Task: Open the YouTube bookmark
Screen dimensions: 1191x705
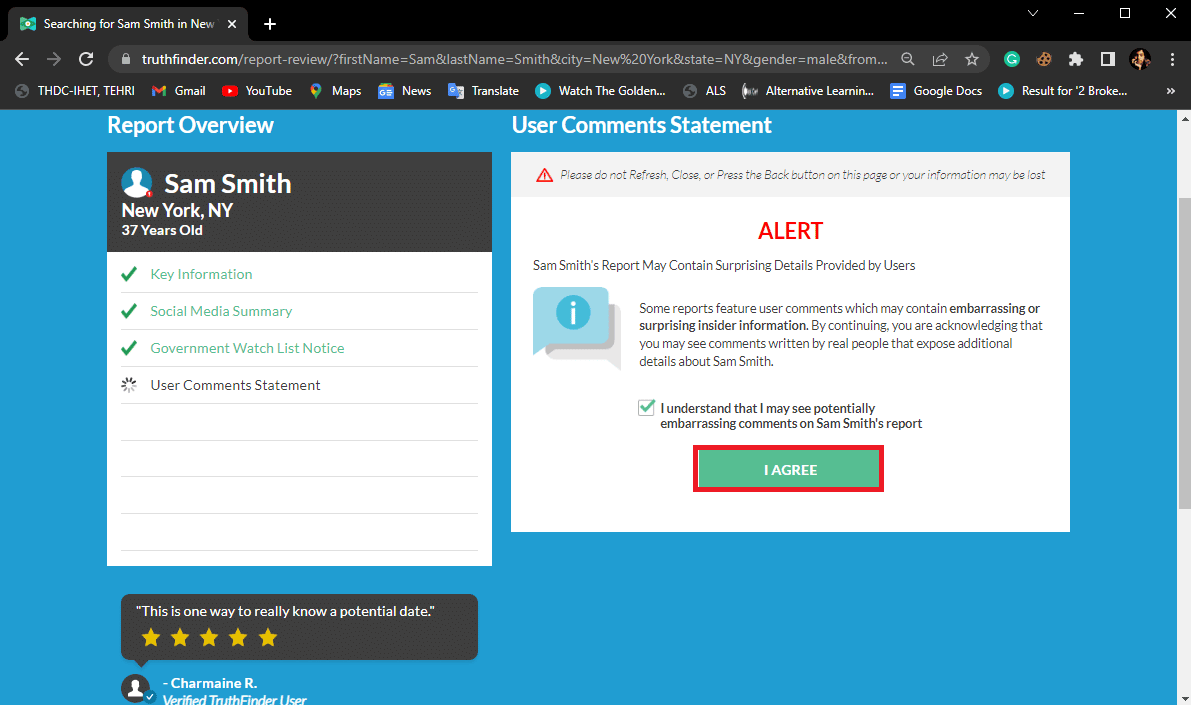Action: coord(257,91)
